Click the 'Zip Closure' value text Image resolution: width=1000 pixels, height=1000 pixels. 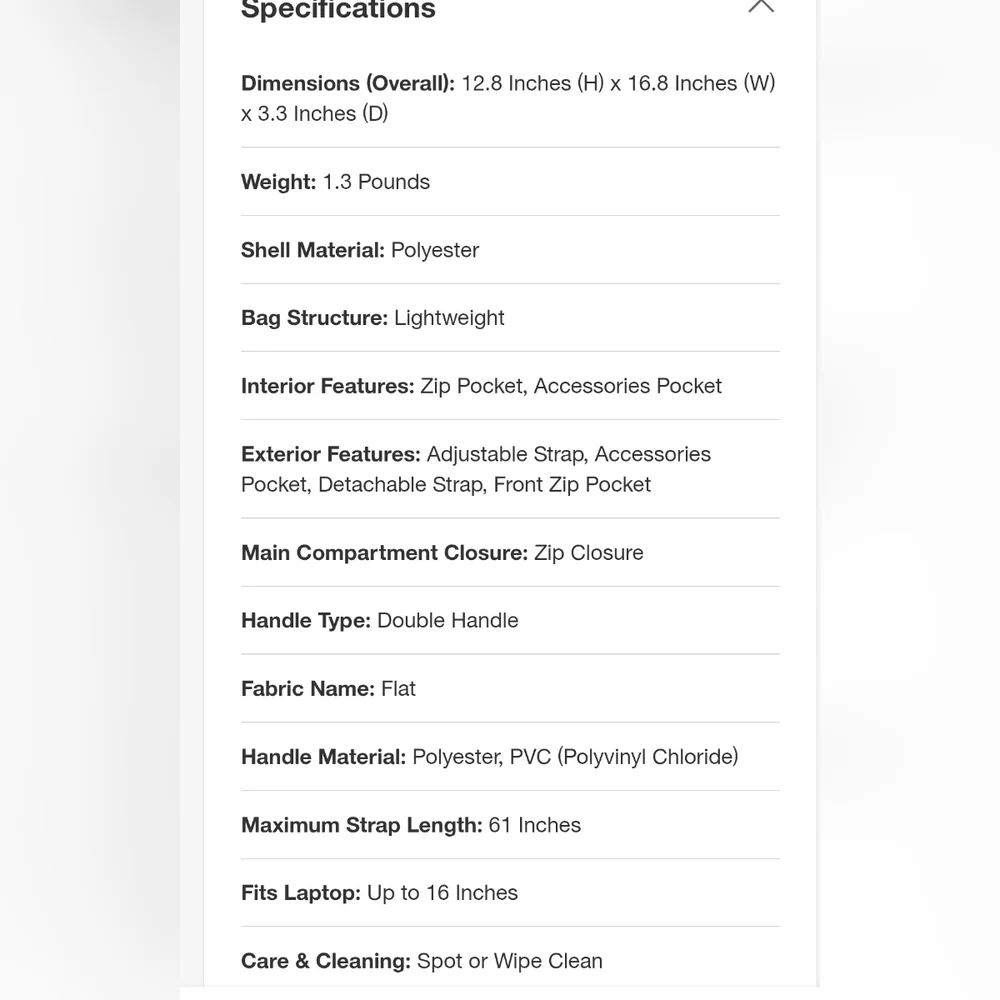coord(589,553)
